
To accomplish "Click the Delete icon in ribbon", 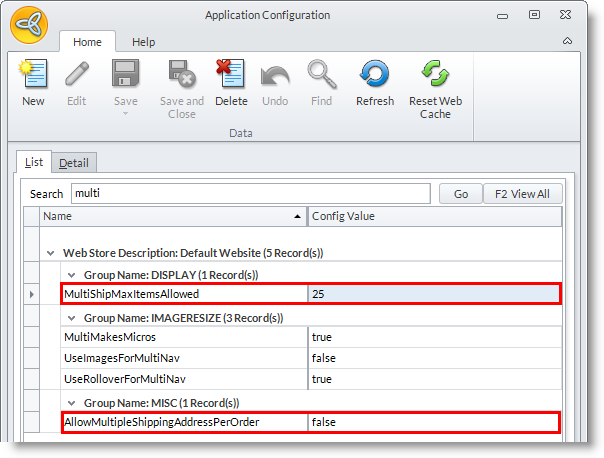I will tap(231, 76).
